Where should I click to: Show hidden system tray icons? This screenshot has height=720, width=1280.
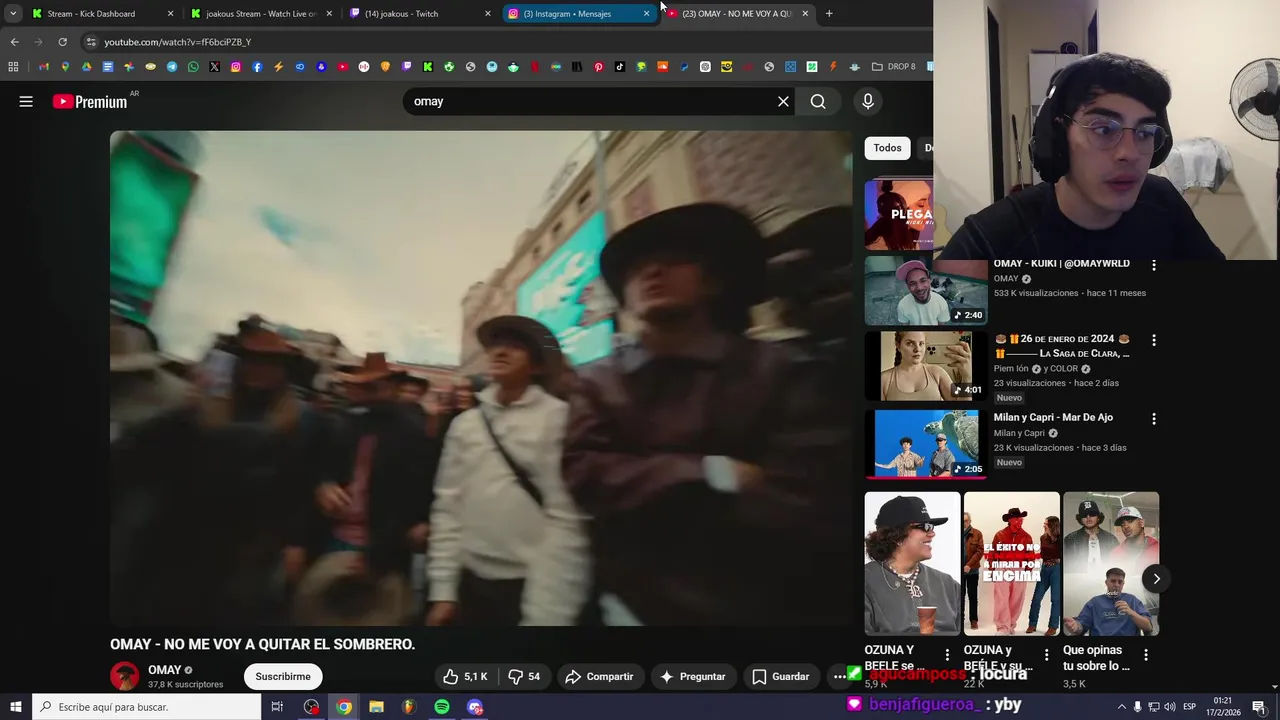pyautogui.click(x=1121, y=707)
